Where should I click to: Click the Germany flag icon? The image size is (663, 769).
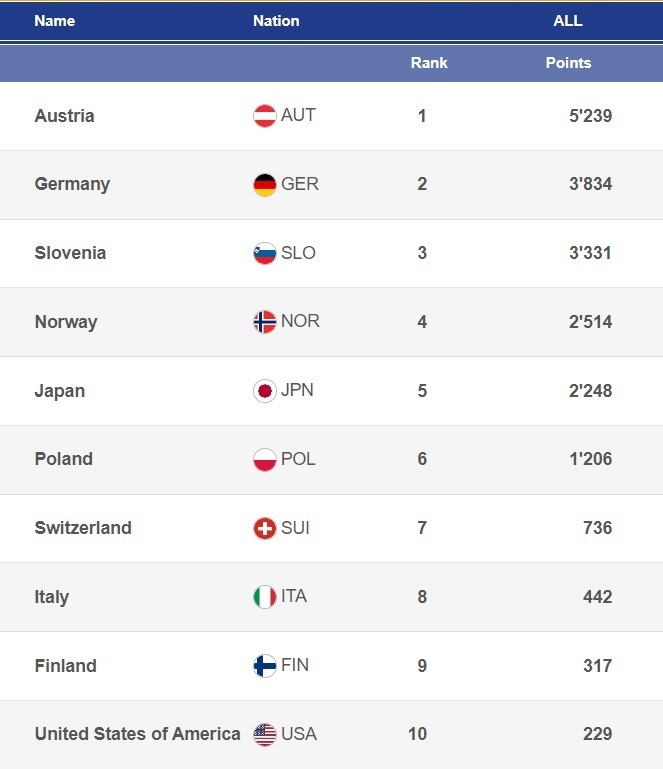point(264,185)
